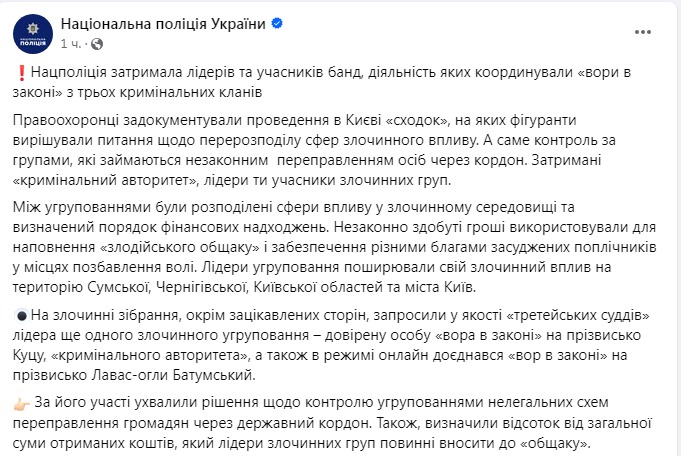Open the Національна поліція України profile picture
681x456 pixels.
[33, 33]
